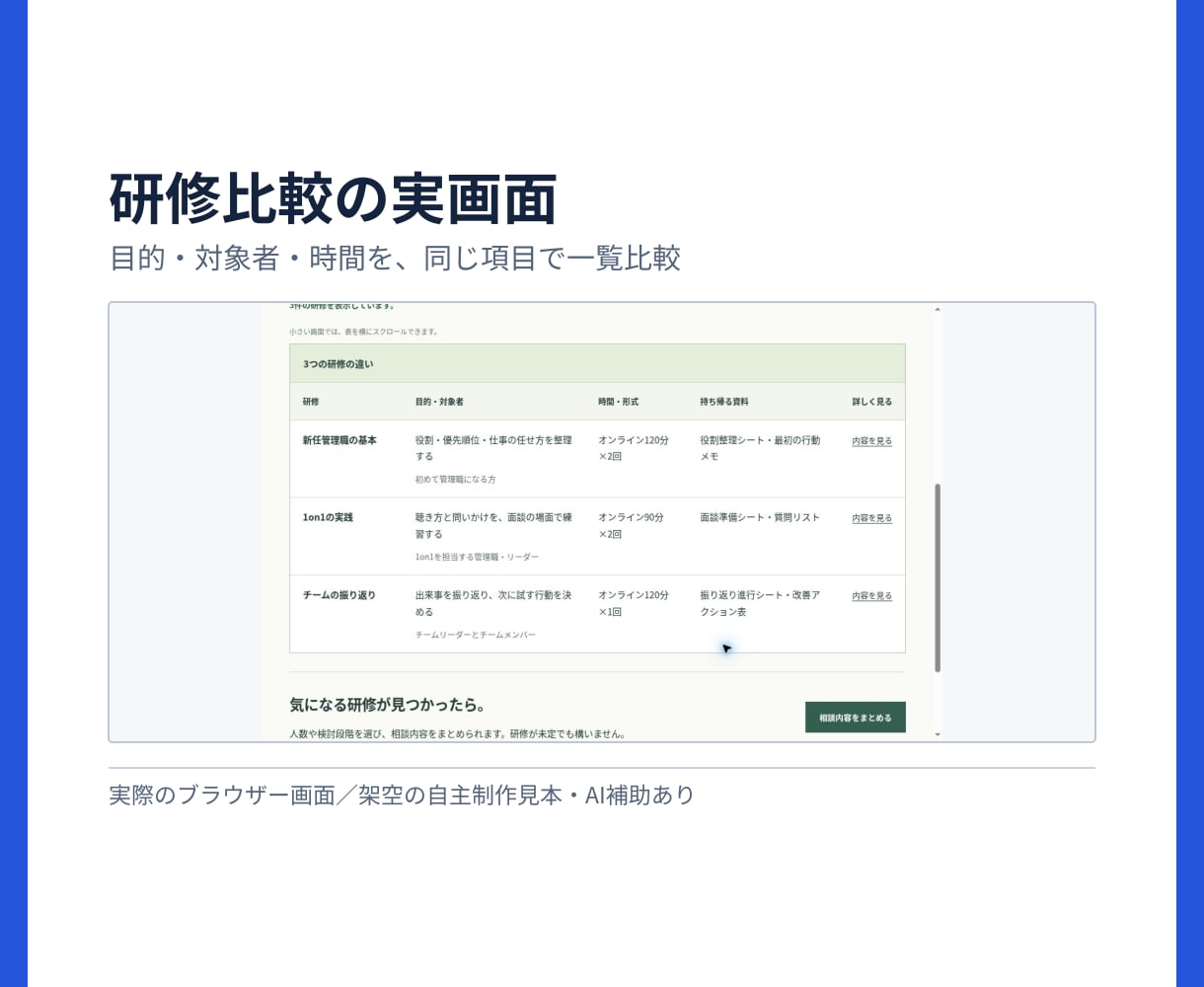Click 役割・優先順位・仕事の任せ方を整理する text
The height and width of the screenshot is (987, 1204).
tap(493, 448)
